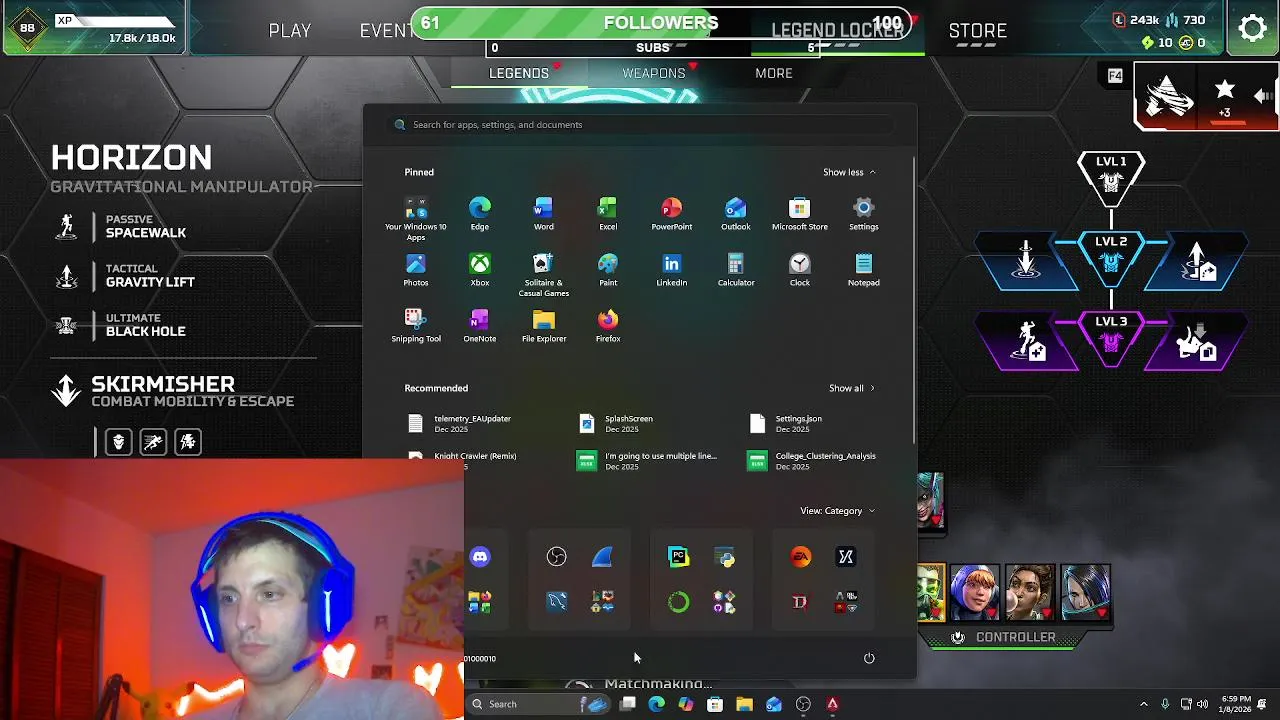Click Start menu search field
The width and height of the screenshot is (1280, 720).
pos(640,125)
